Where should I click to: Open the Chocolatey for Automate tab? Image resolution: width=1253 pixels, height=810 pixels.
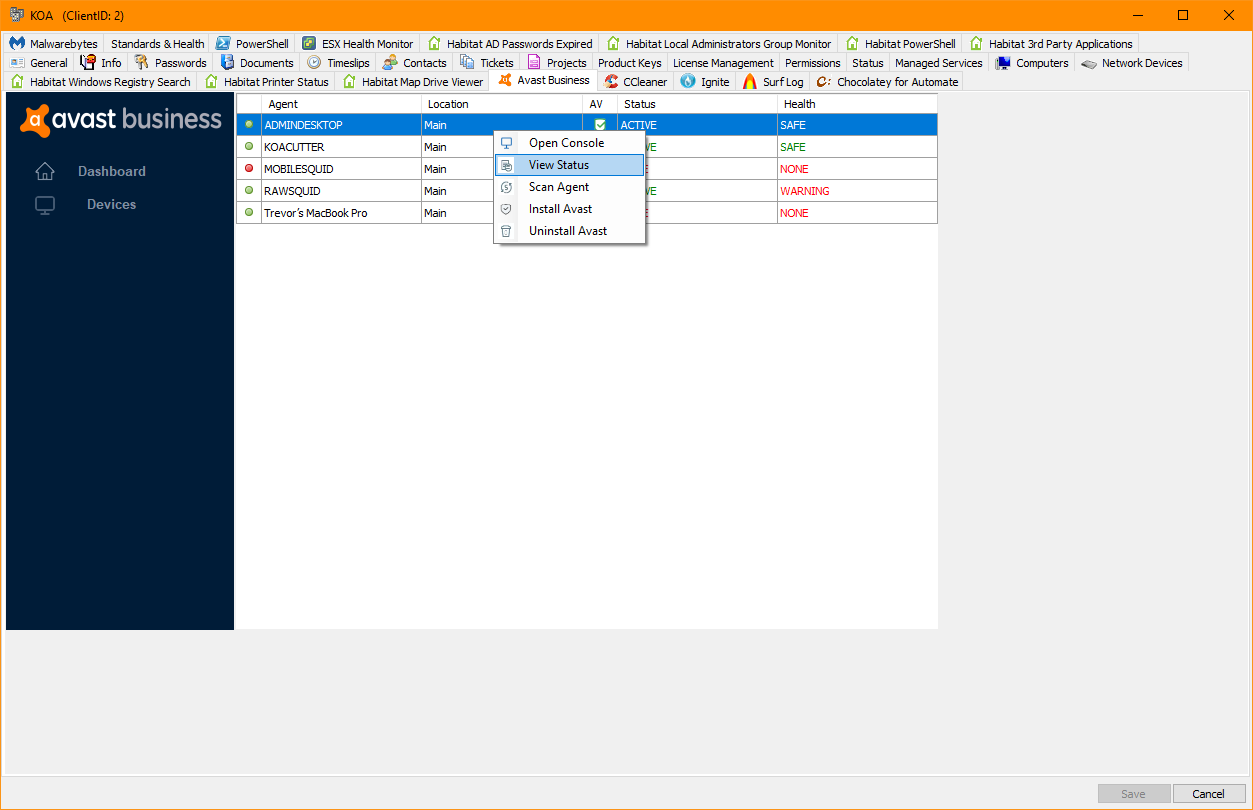pyautogui.click(x=888, y=82)
